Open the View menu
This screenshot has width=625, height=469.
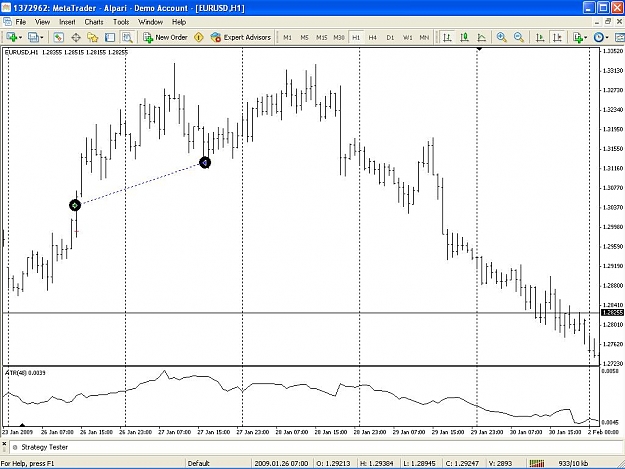click(42, 22)
